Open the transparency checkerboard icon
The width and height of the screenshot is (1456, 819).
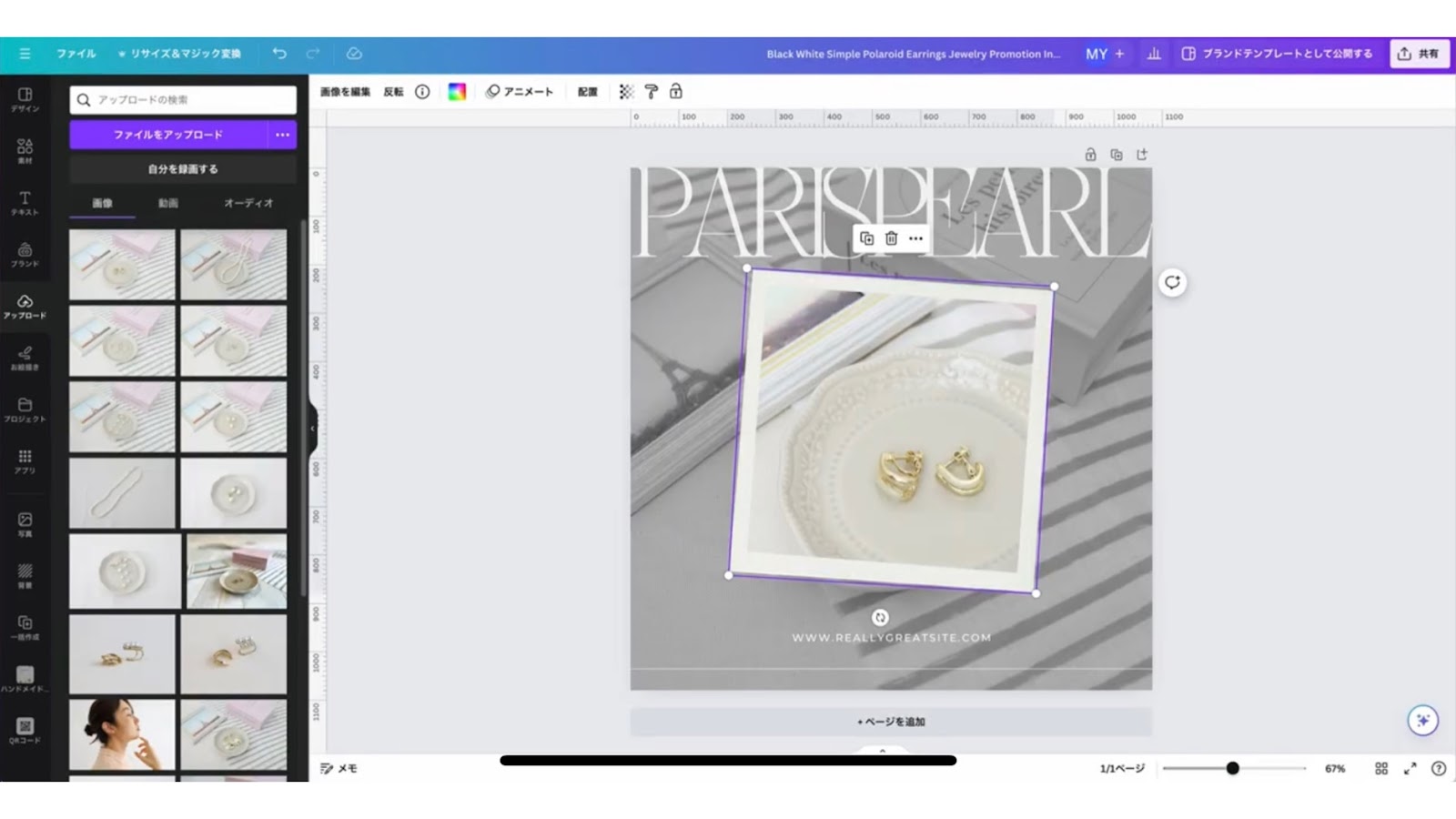coord(626,92)
